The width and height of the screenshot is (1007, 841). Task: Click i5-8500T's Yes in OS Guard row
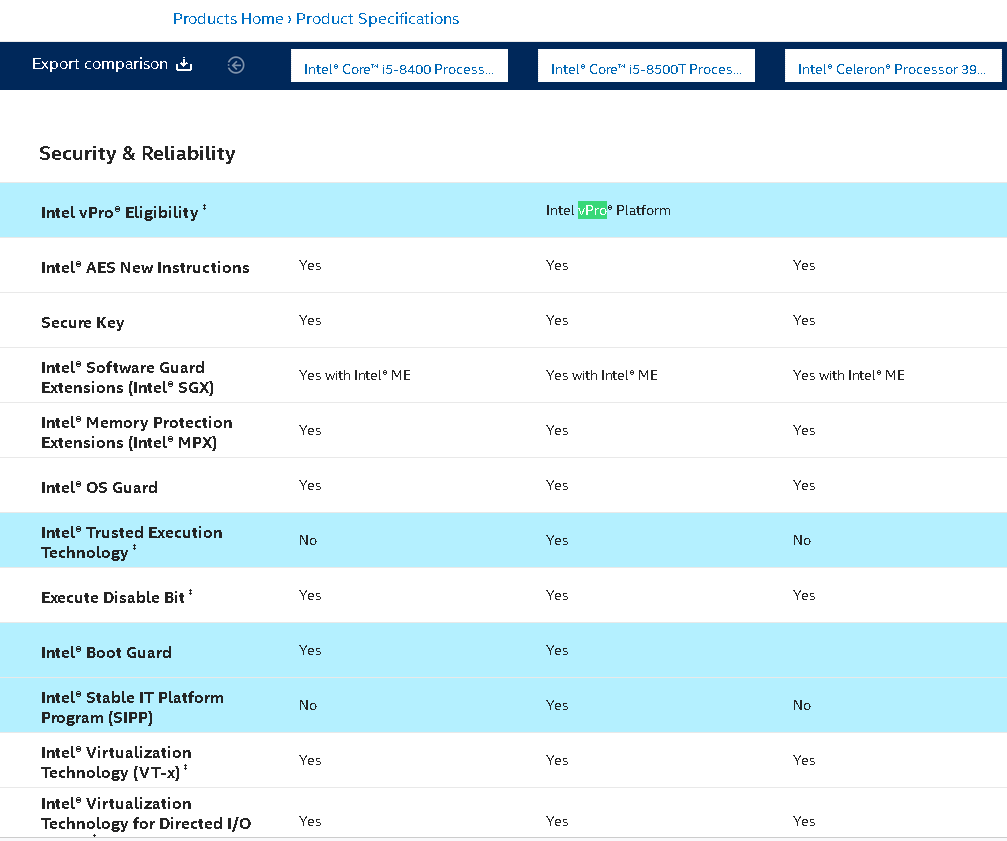tap(557, 485)
